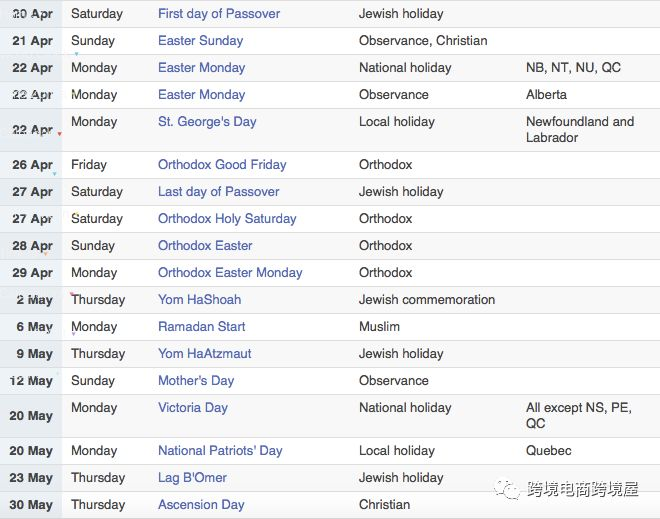Open the Easter Monday national holiday link
The width and height of the screenshot is (660, 519).
pos(202,67)
